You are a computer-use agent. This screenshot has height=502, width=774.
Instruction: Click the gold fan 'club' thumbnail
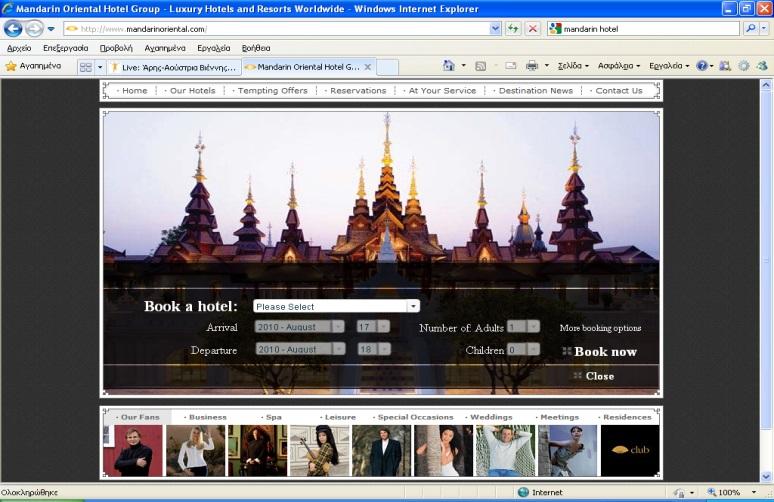pos(630,451)
